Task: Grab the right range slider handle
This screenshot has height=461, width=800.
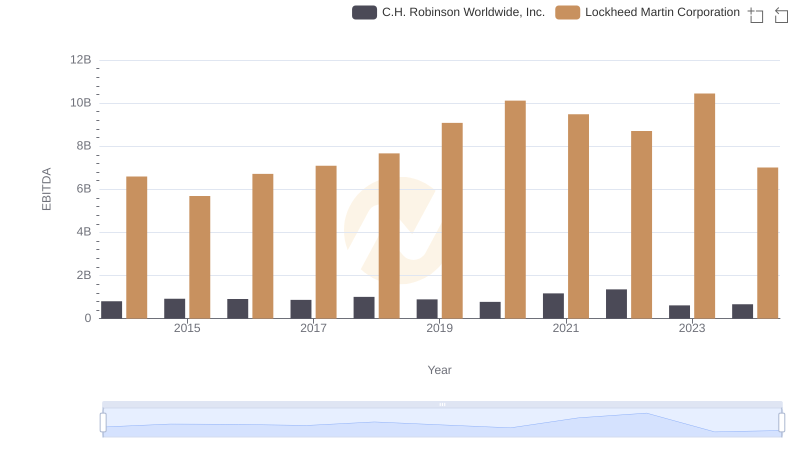Action: tap(782, 423)
